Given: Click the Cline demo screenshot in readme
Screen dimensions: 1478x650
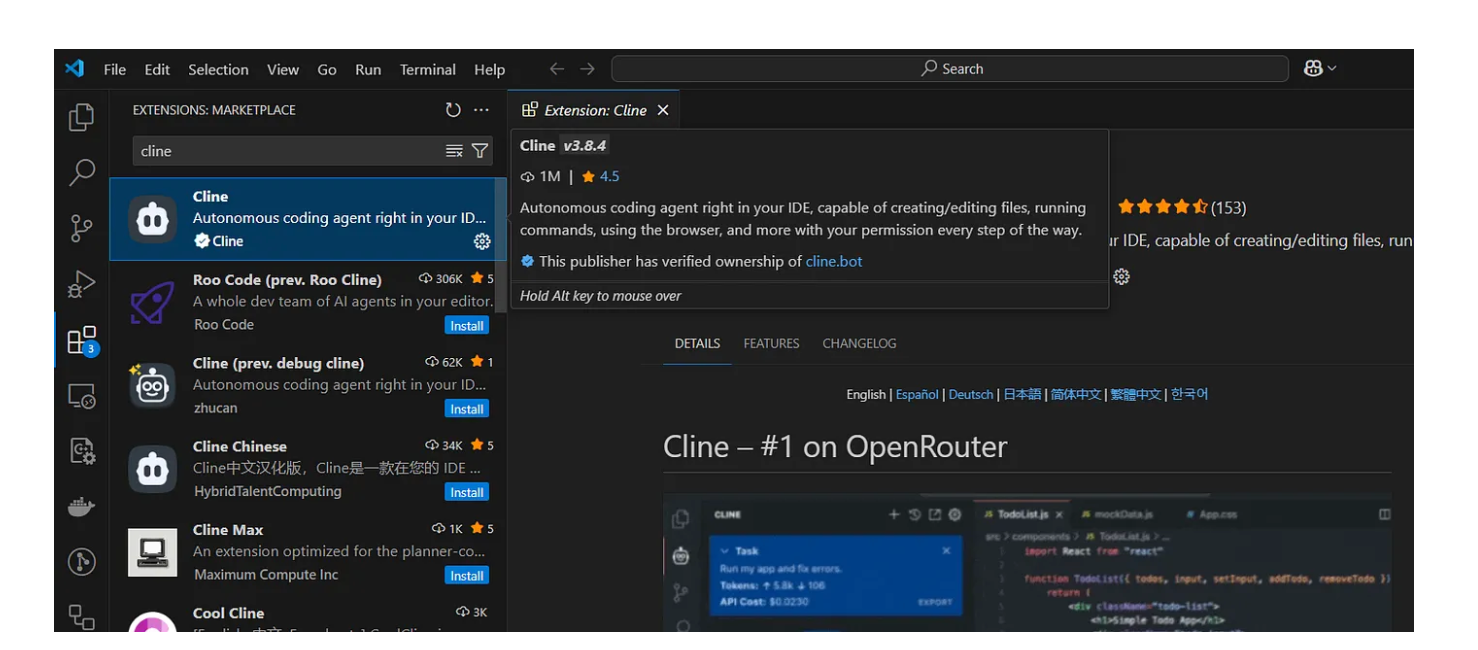Looking at the screenshot, I should [x=1027, y=563].
